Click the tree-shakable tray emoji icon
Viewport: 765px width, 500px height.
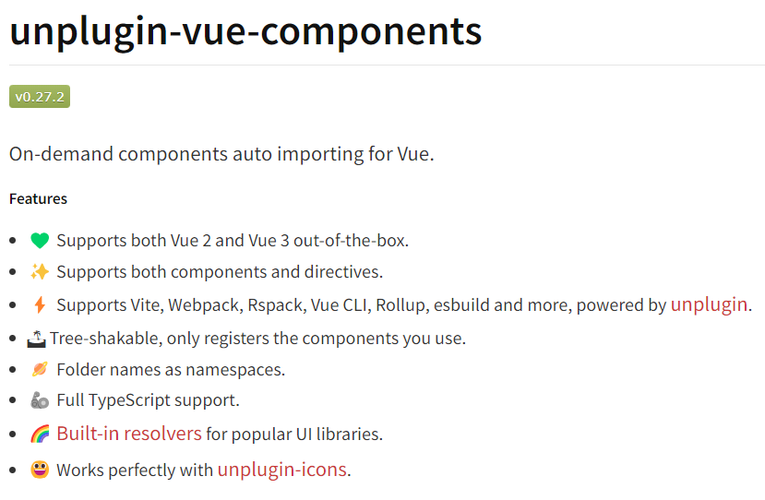(38, 338)
